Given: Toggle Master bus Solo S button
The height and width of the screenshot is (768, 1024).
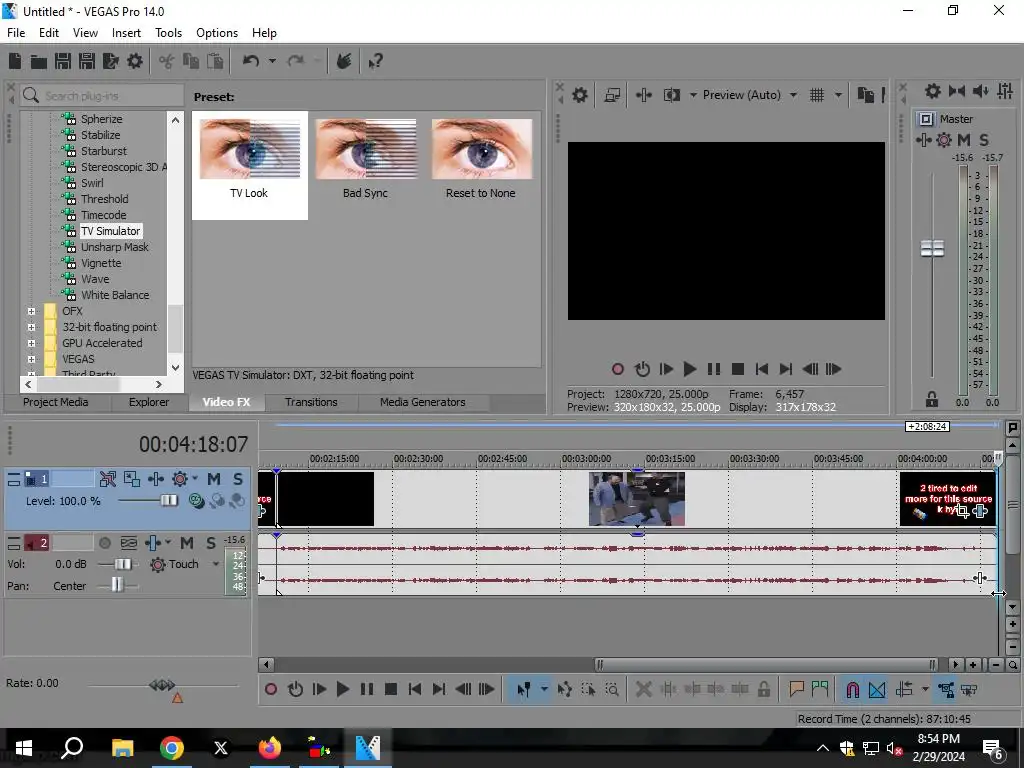Looking at the screenshot, I should point(984,140).
